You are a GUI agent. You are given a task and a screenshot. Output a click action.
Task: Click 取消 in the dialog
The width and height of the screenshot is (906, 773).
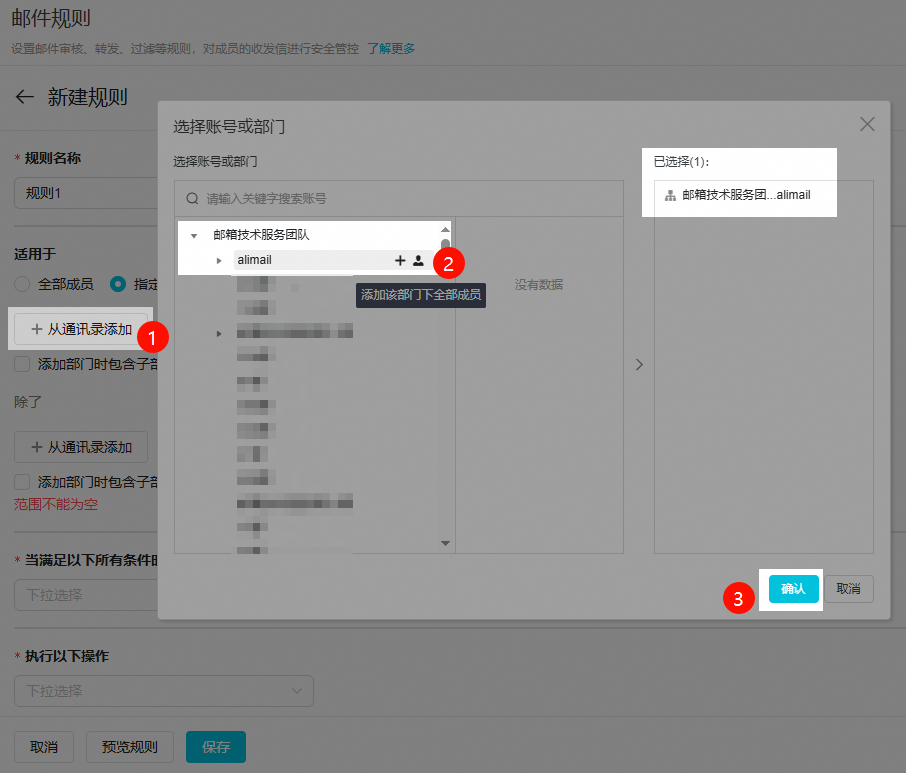(x=850, y=589)
